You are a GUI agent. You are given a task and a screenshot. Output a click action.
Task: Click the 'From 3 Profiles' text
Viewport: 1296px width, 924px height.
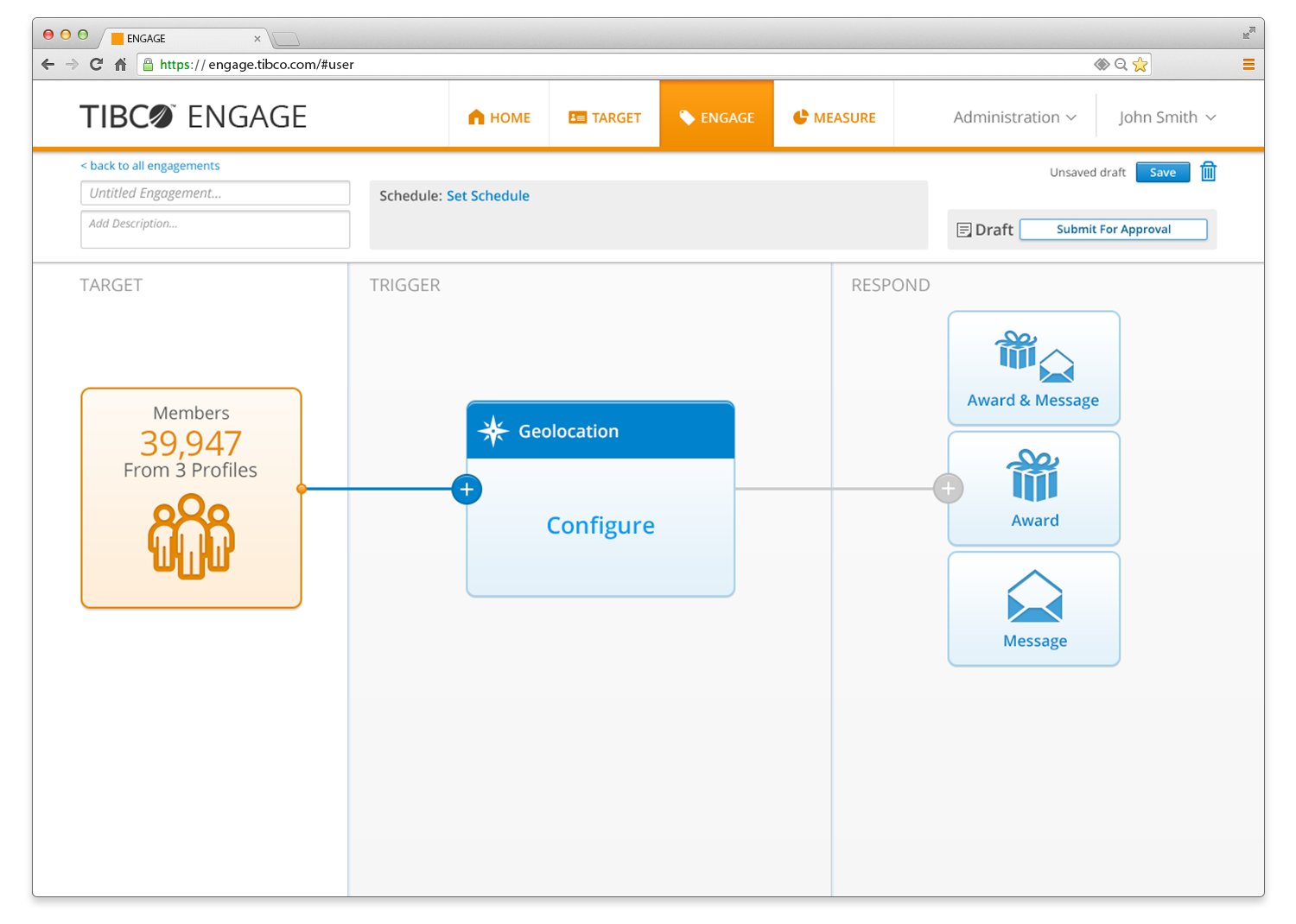pyautogui.click(x=191, y=471)
